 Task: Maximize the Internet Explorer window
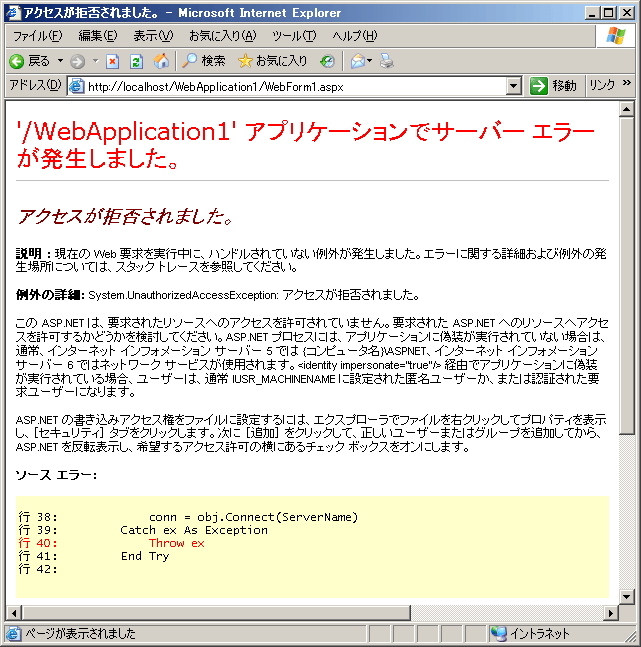[x=608, y=13]
